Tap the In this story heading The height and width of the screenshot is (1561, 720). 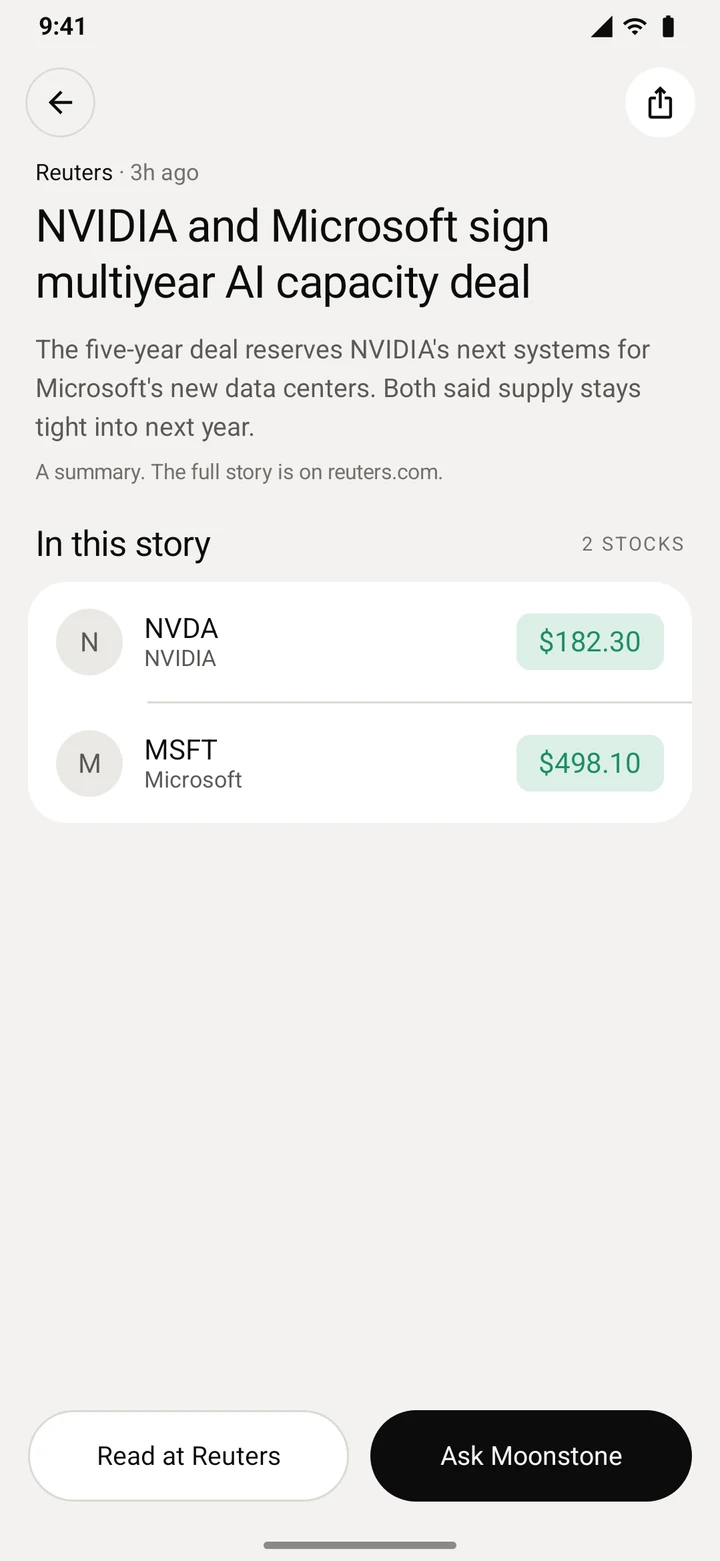pos(123,543)
